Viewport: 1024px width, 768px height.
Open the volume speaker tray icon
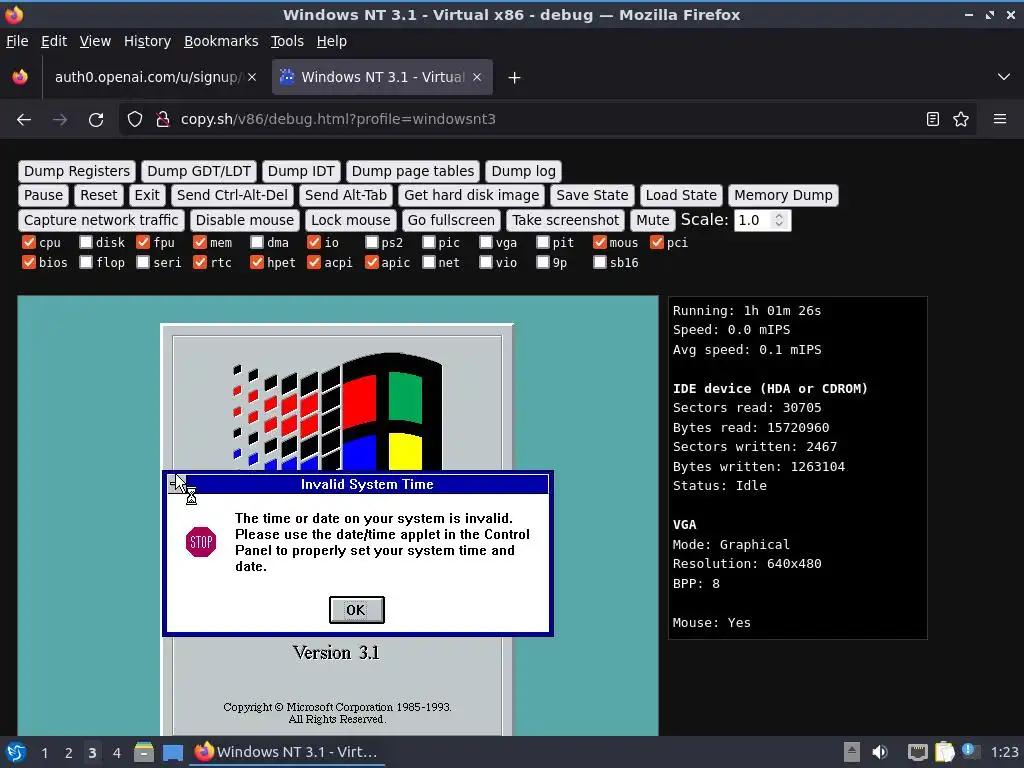[880, 752]
